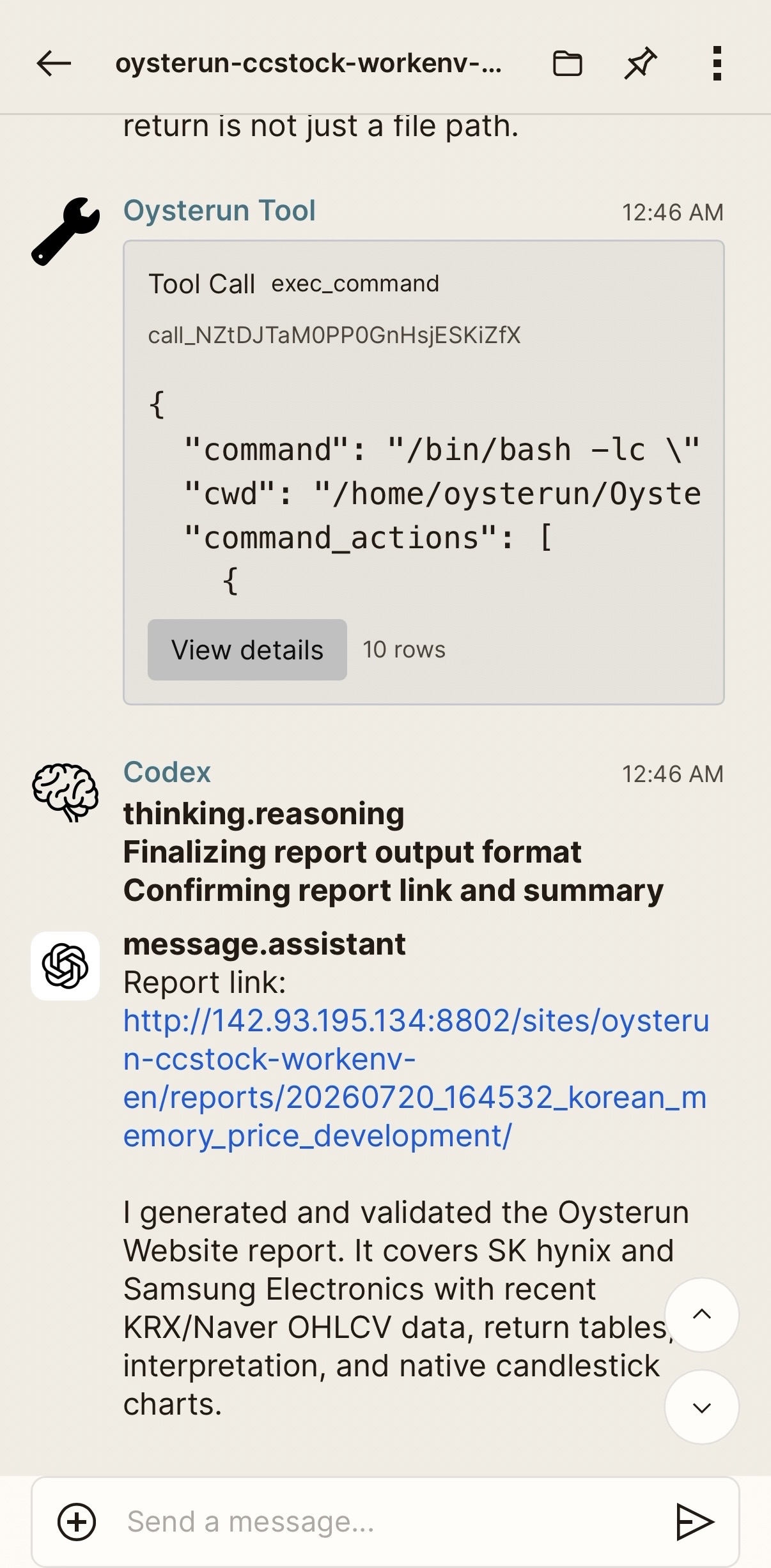Open View details for the tool call
Image resolution: width=771 pixels, height=1568 pixels.
pyautogui.click(x=247, y=650)
